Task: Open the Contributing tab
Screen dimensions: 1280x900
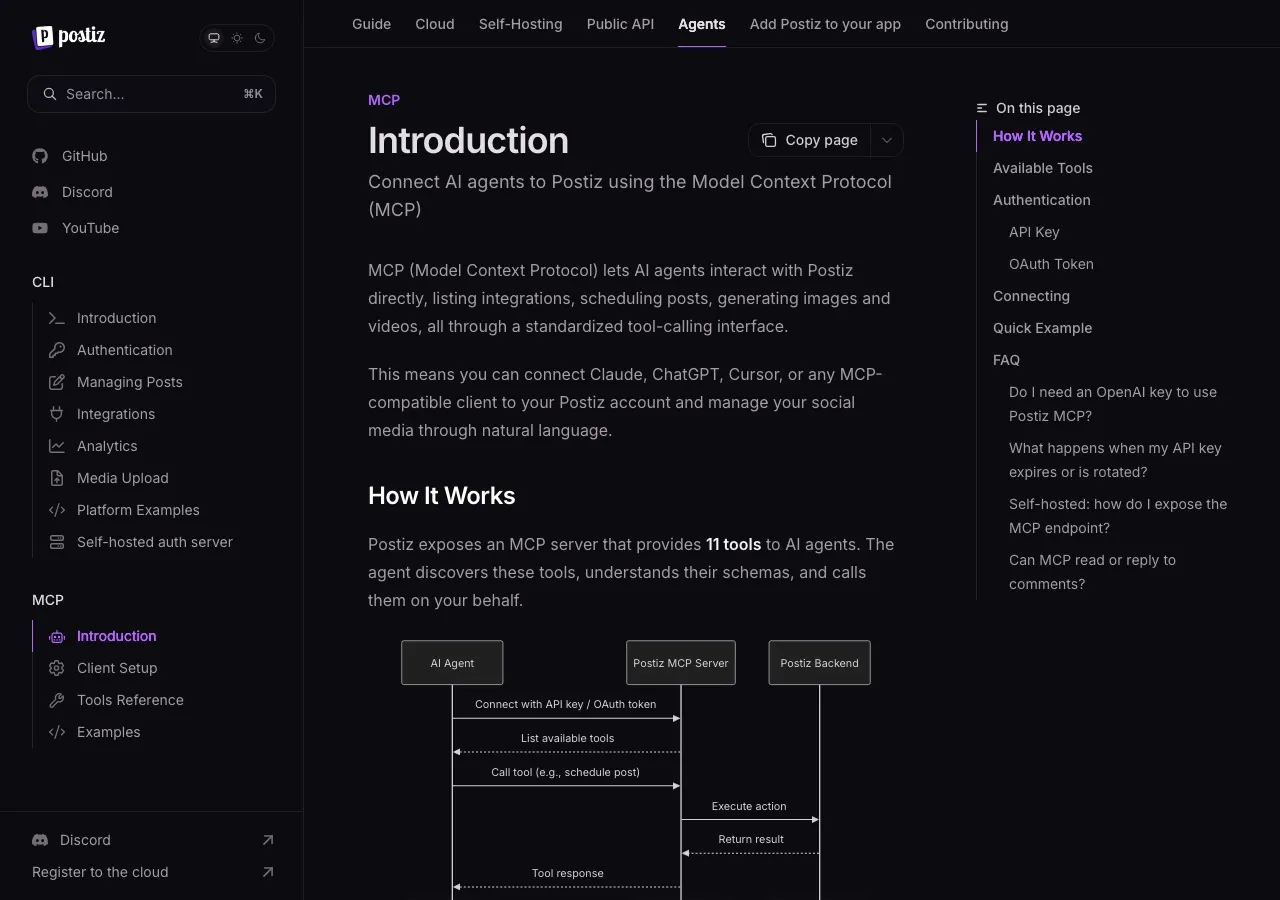Action: coord(967,24)
